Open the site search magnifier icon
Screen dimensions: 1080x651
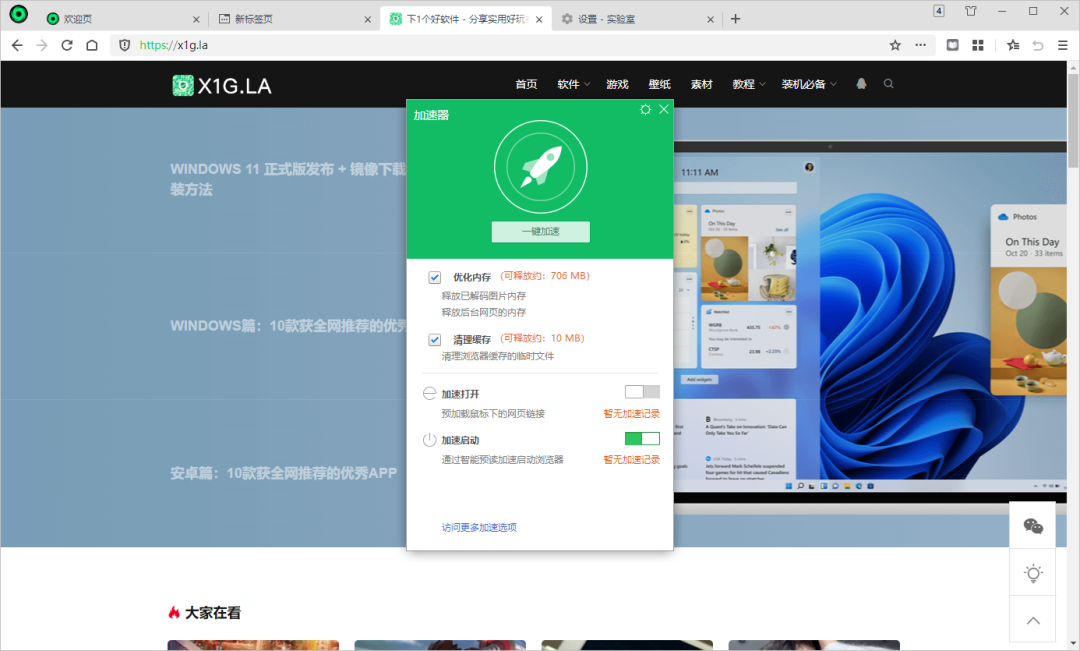889,84
